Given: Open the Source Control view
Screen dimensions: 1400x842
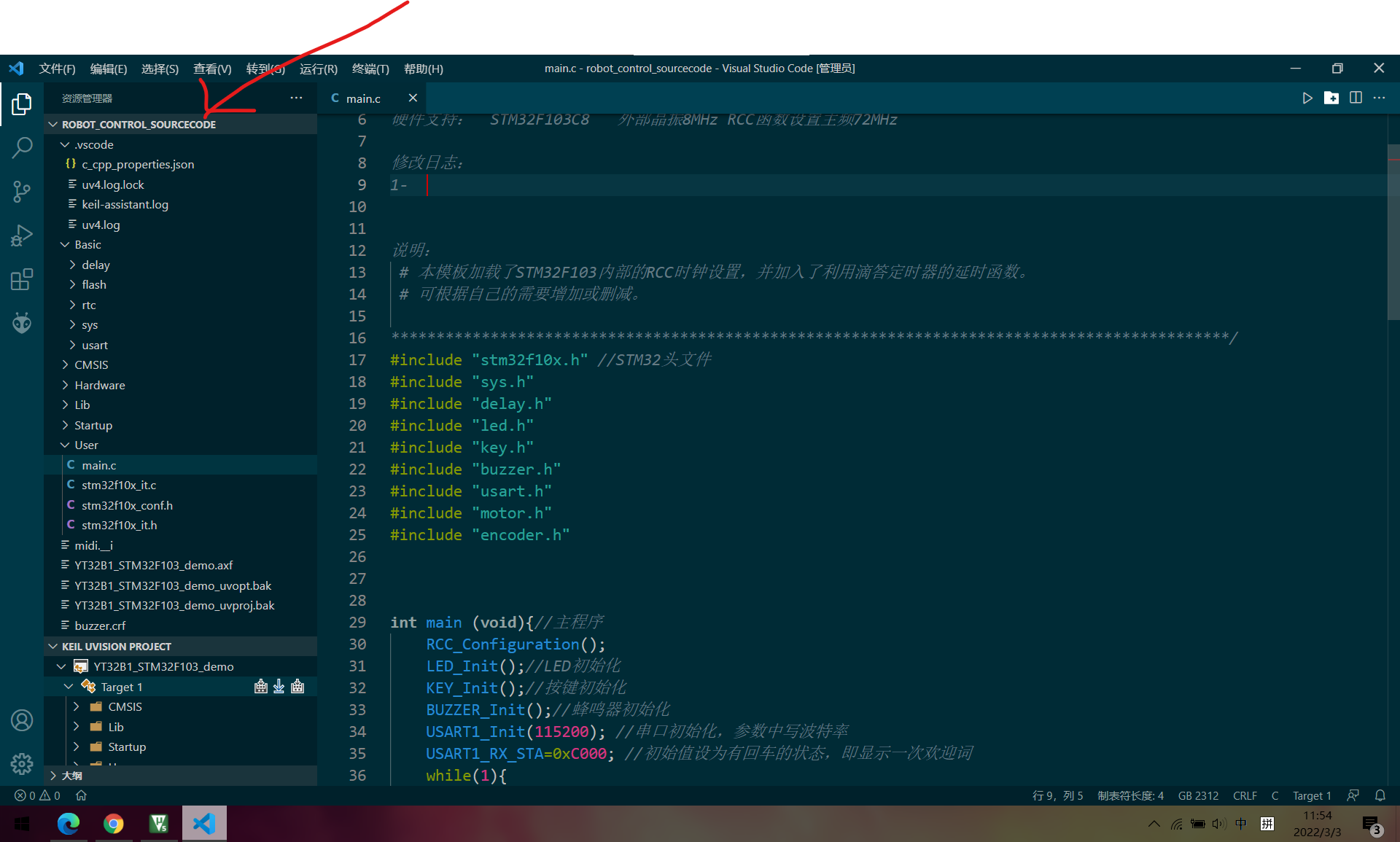Looking at the screenshot, I should pos(22,192).
